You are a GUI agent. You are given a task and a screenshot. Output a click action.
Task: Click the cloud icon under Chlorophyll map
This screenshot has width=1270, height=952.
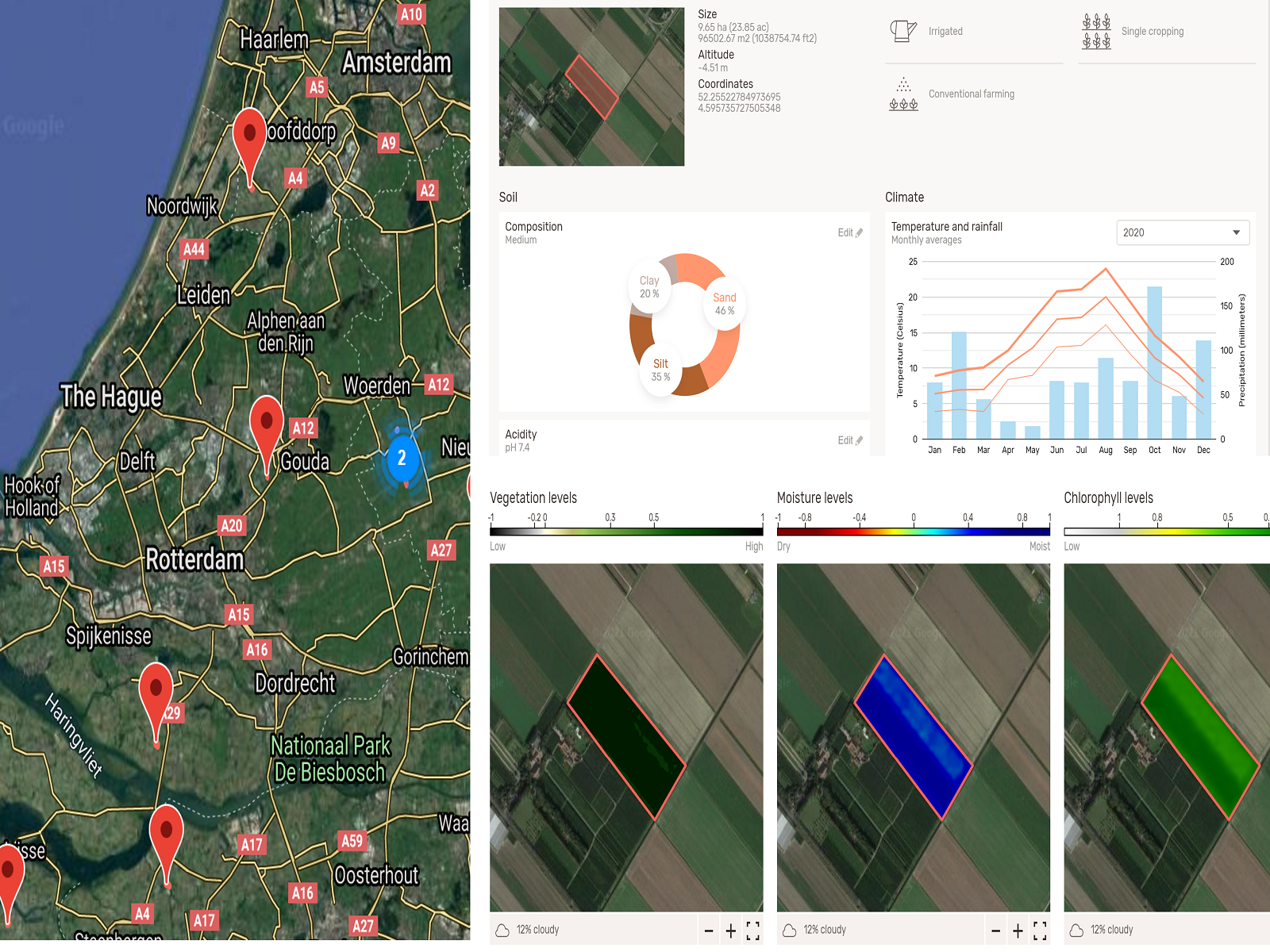[x=1076, y=930]
